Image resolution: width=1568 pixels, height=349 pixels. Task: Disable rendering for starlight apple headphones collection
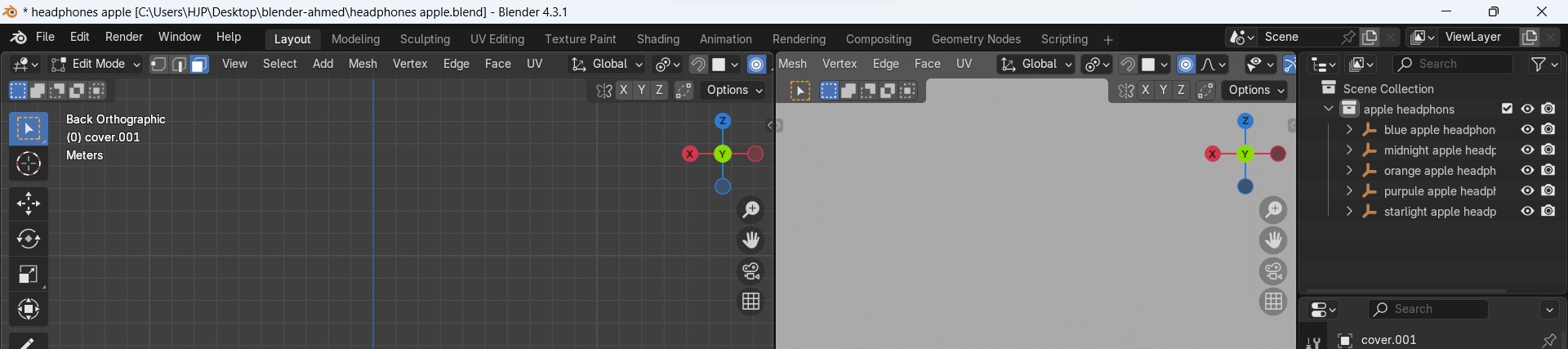point(1548,211)
